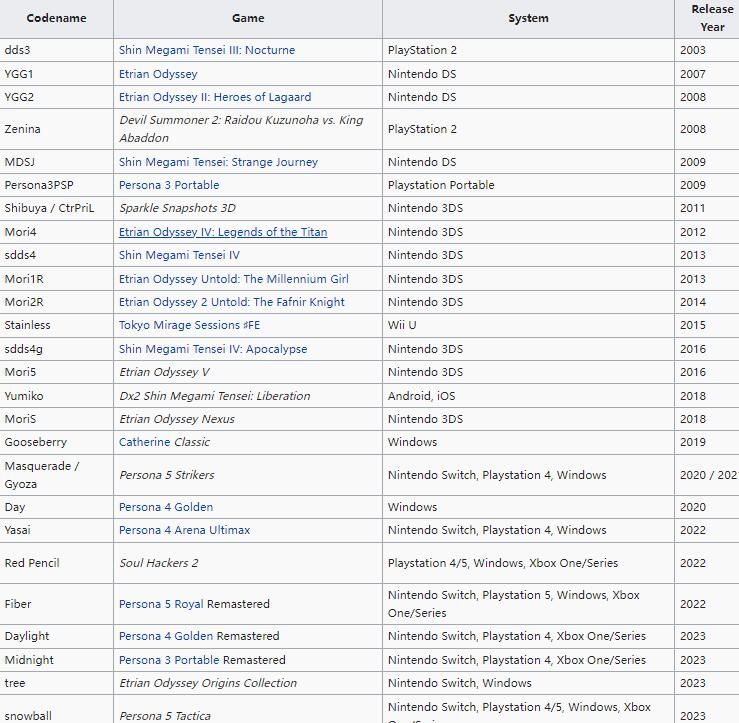Image resolution: width=739 pixels, height=723 pixels.
Task: Select the Shibuya / CtrPriL codename cell
Action: (x=57, y=208)
